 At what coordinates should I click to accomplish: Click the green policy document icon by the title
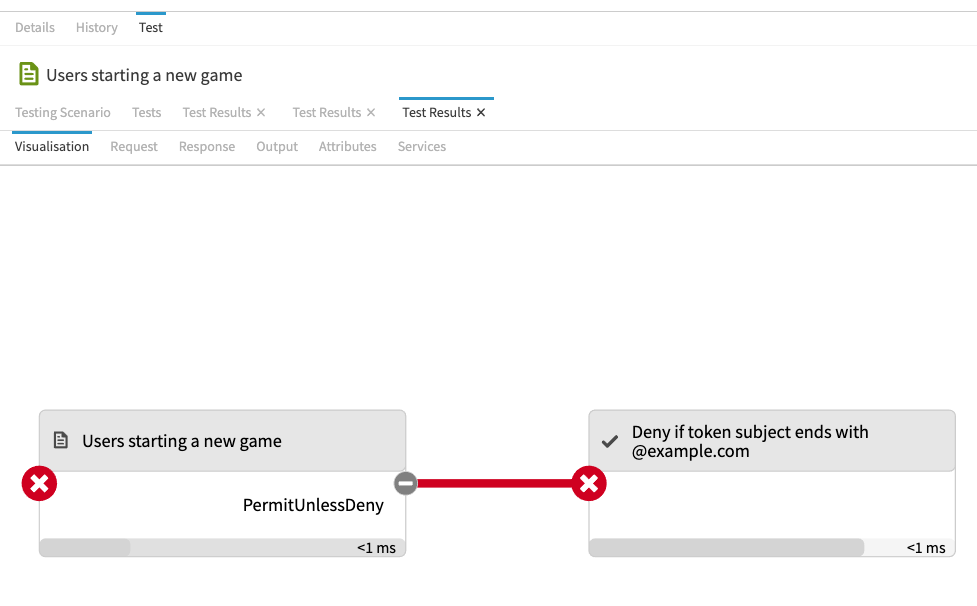tap(29, 74)
